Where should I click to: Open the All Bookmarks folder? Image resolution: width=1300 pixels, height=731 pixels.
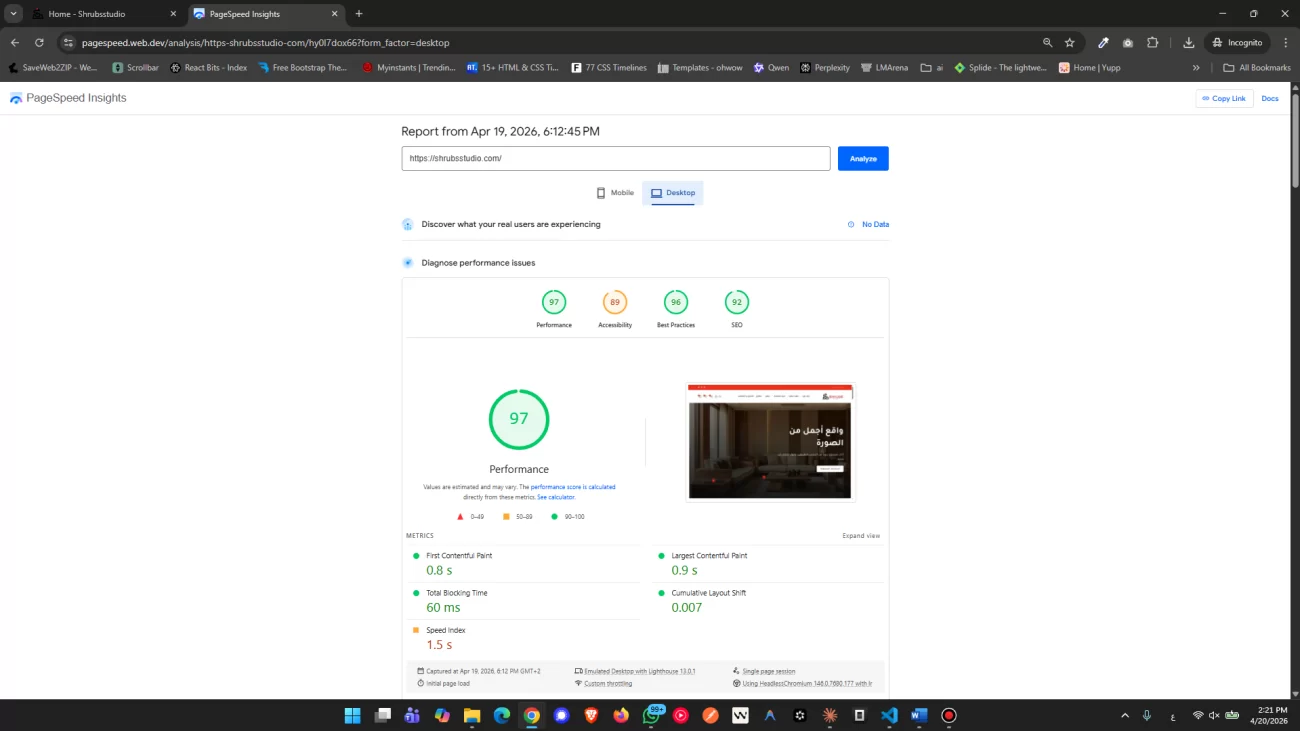[1257, 68]
